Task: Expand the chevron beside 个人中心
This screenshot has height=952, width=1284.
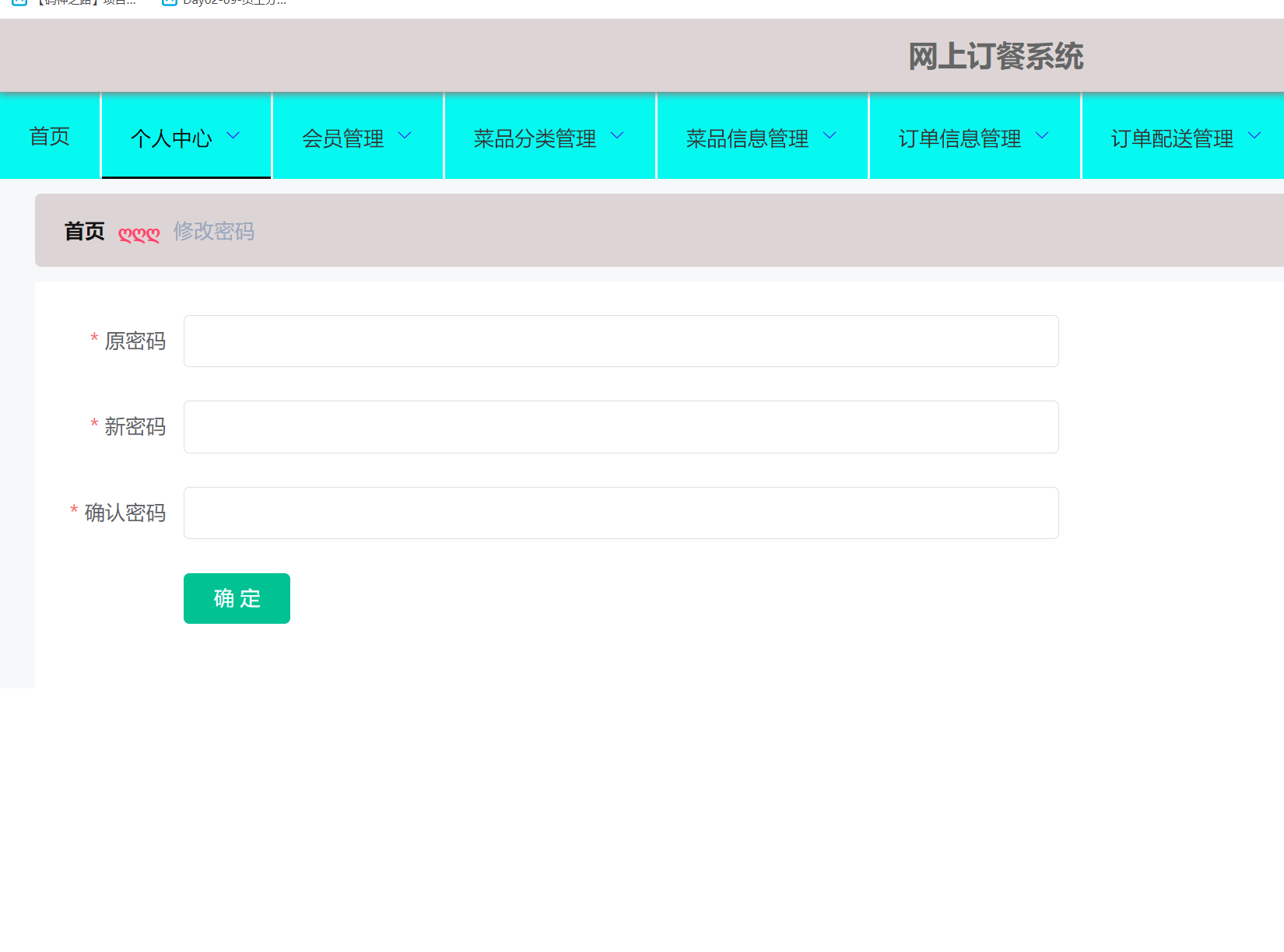Action: (233, 135)
